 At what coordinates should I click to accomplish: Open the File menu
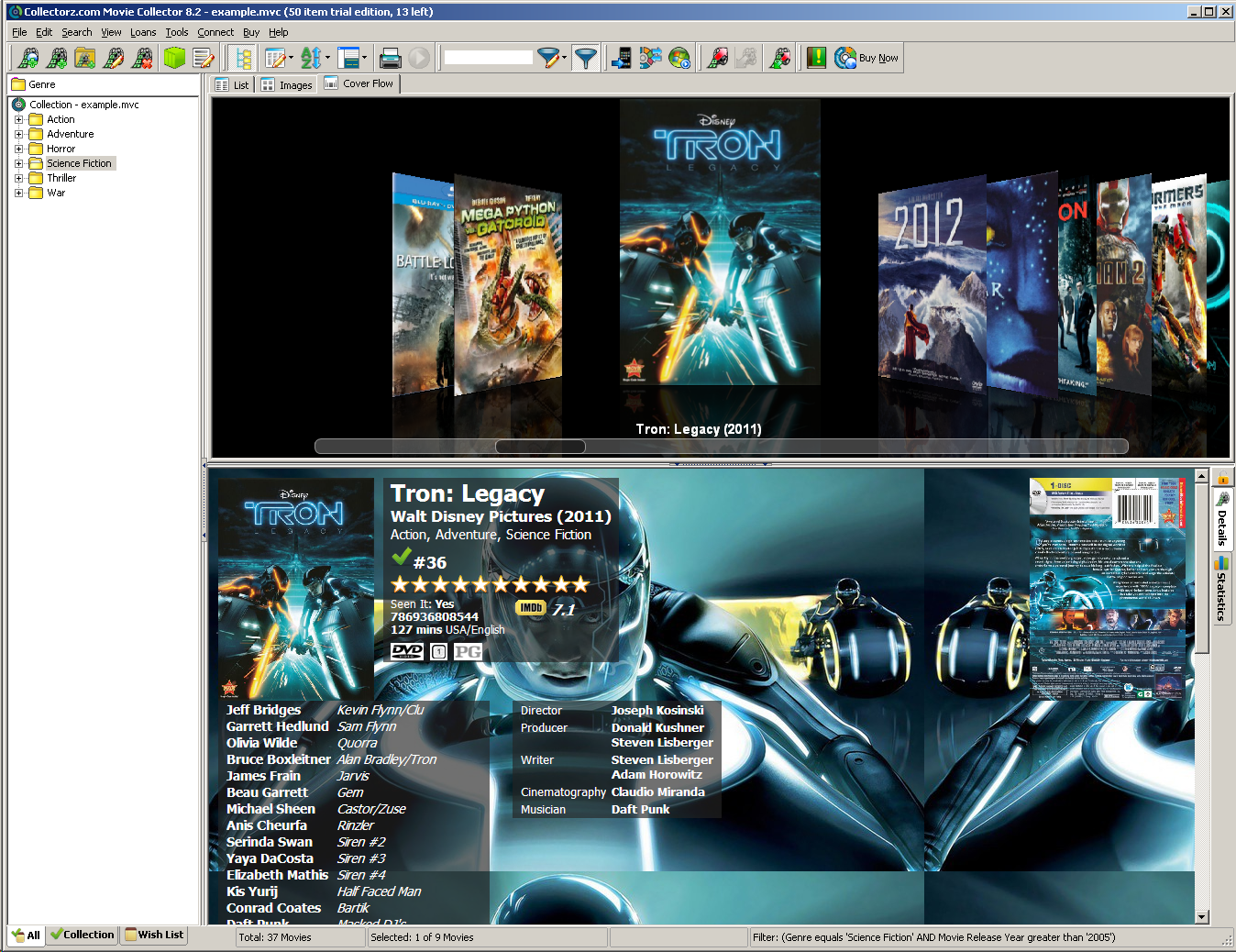tap(19, 32)
